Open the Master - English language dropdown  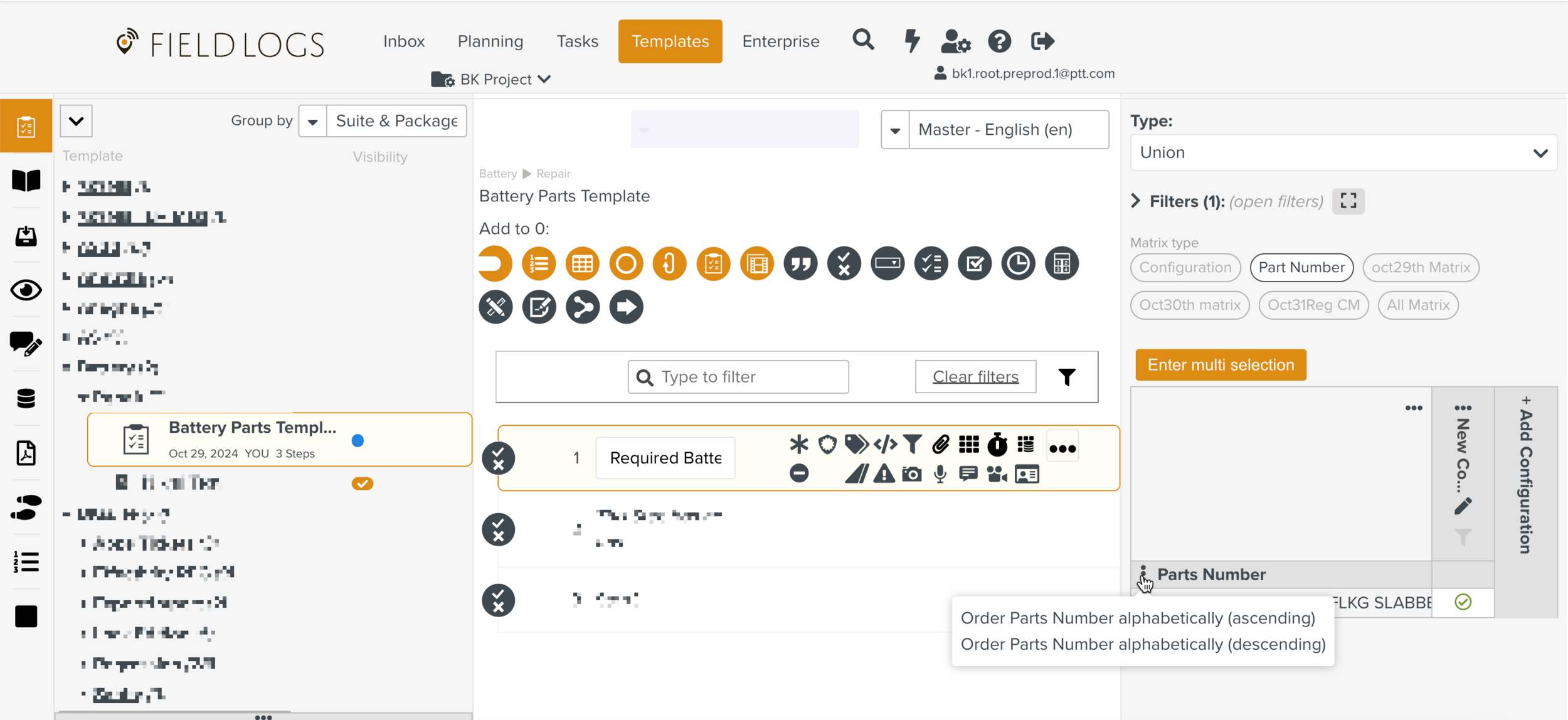click(994, 130)
